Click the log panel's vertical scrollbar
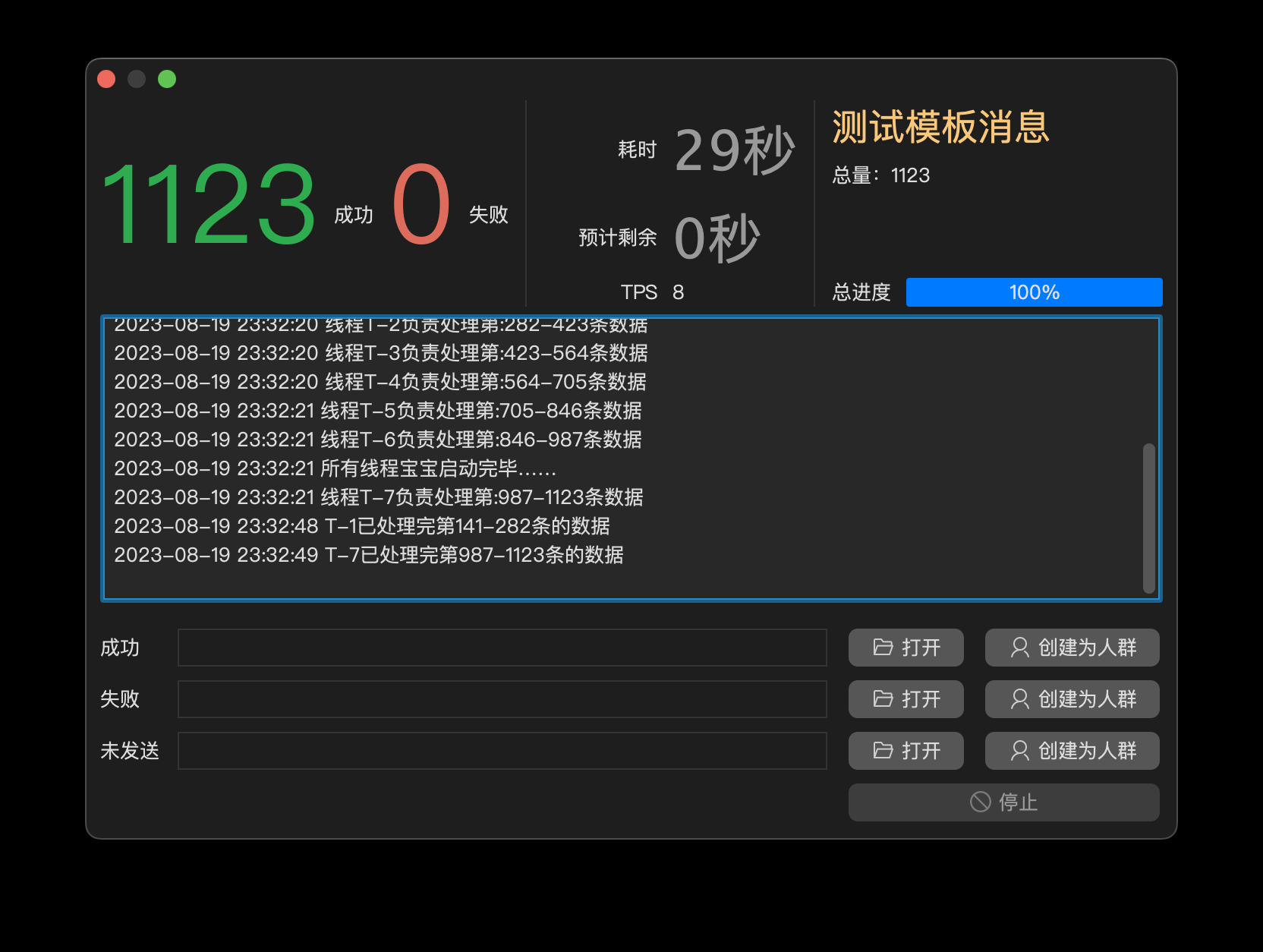The width and height of the screenshot is (1263, 952). (1148, 518)
